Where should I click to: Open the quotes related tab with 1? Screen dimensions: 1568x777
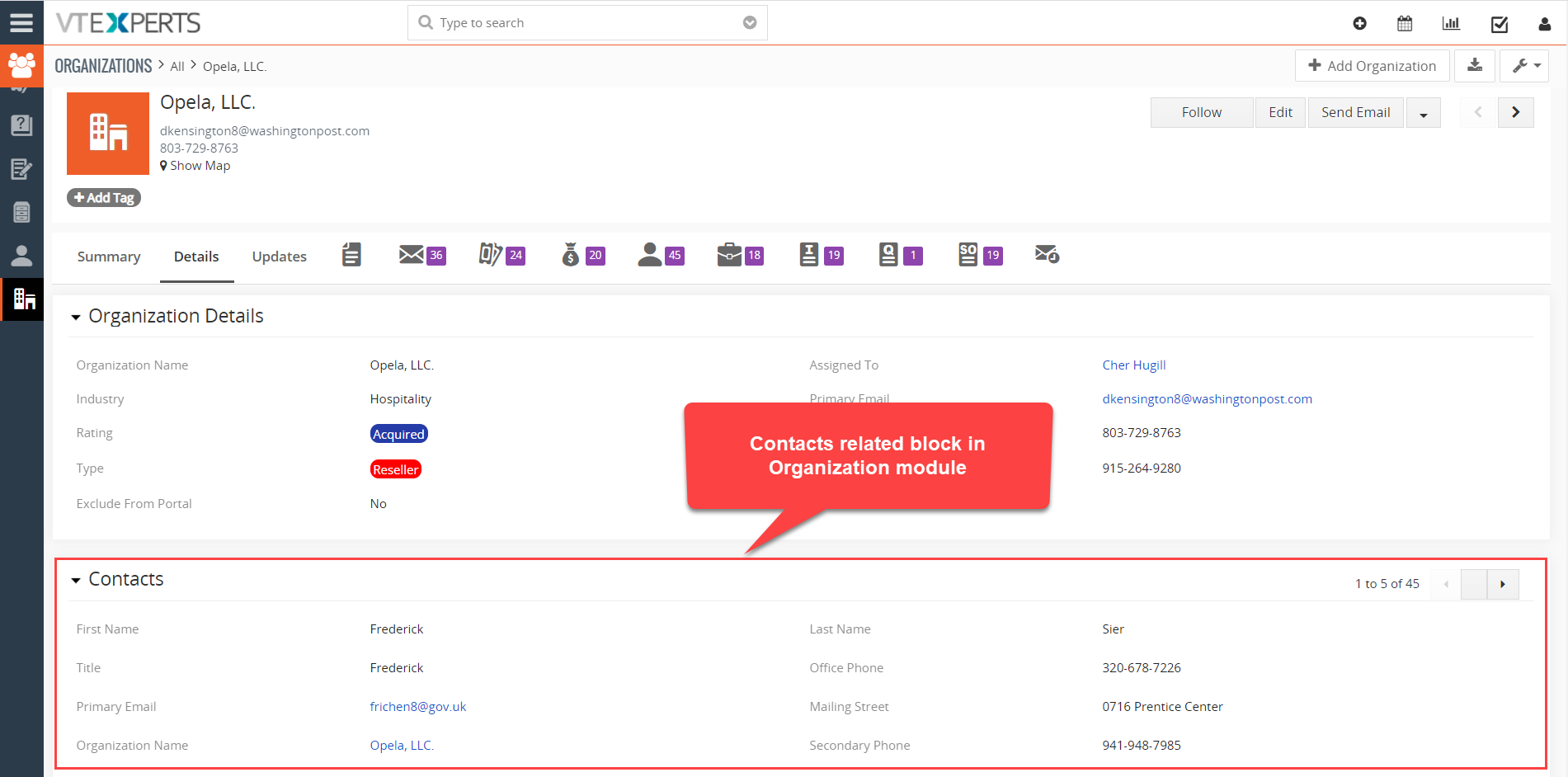point(900,254)
